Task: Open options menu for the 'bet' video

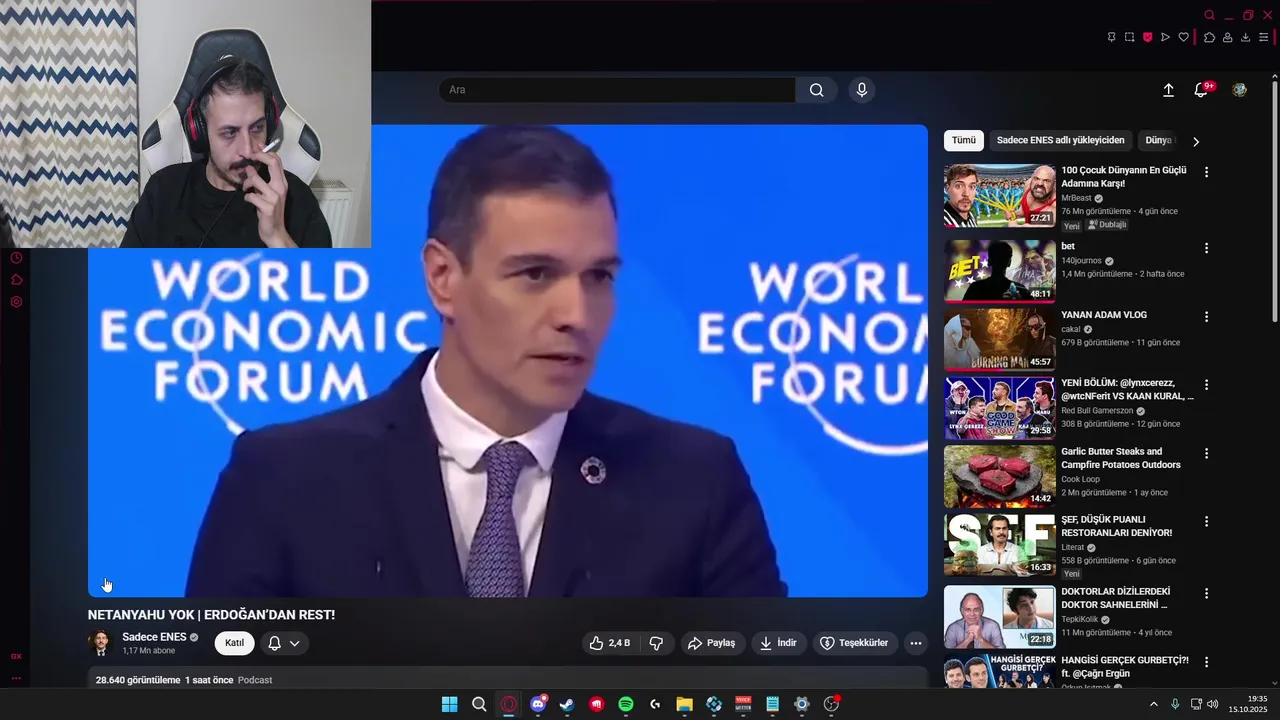Action: tap(1206, 248)
